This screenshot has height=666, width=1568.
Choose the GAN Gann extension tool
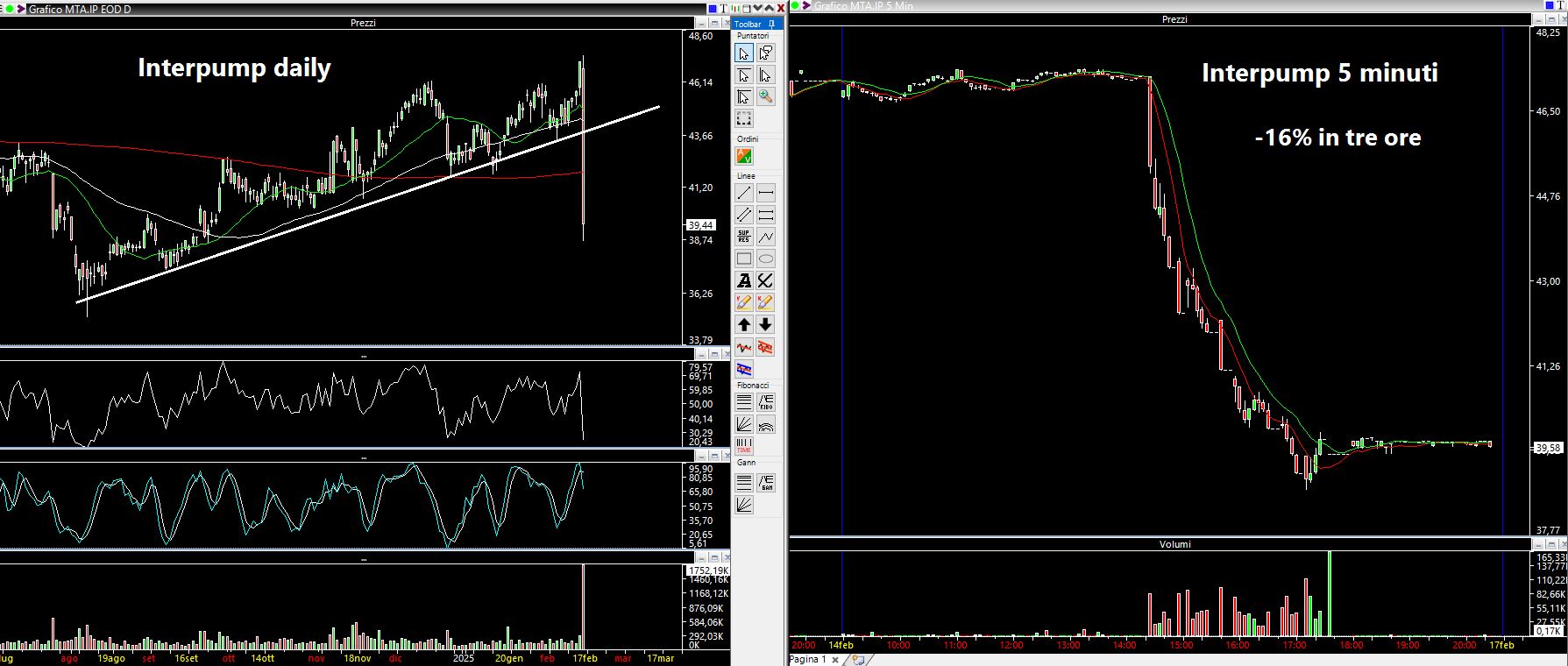click(766, 482)
